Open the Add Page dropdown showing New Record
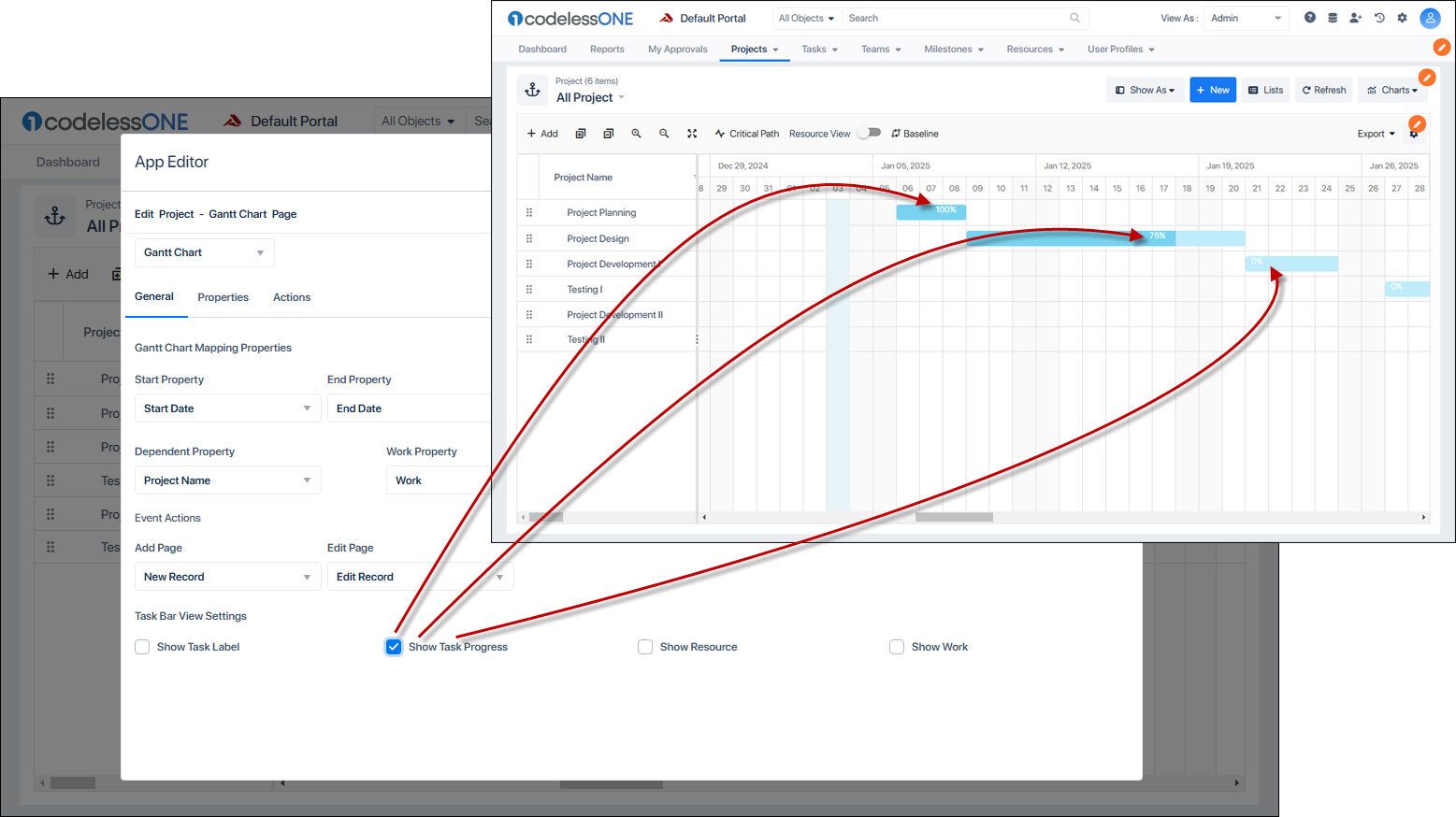Viewport: 1456px width, 817px height. click(x=227, y=576)
